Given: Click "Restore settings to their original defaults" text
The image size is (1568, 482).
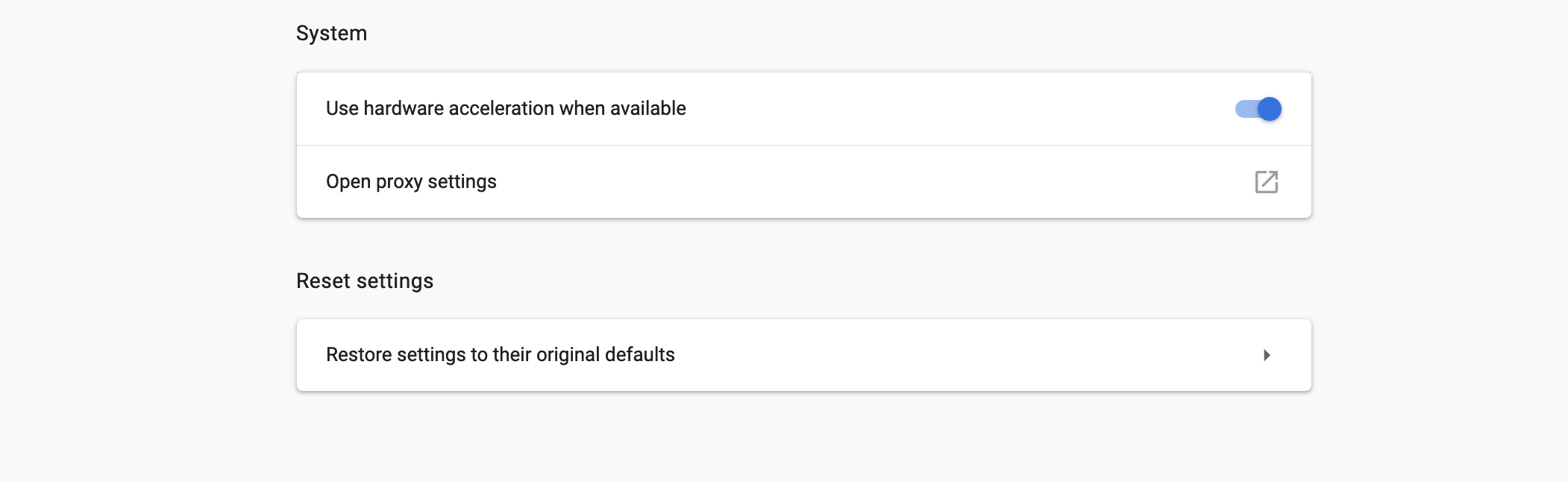Looking at the screenshot, I should [x=500, y=354].
